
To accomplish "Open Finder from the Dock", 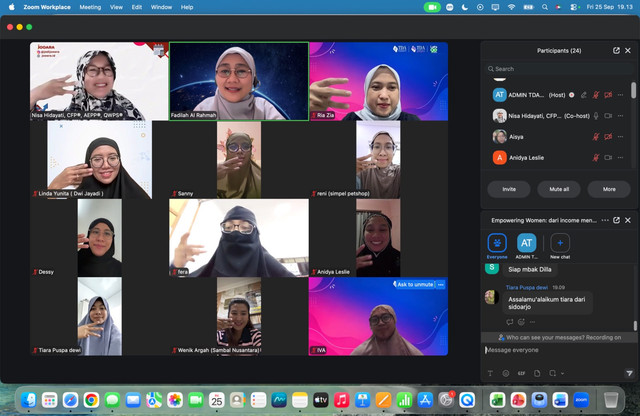I will pyautogui.click(x=29, y=400).
